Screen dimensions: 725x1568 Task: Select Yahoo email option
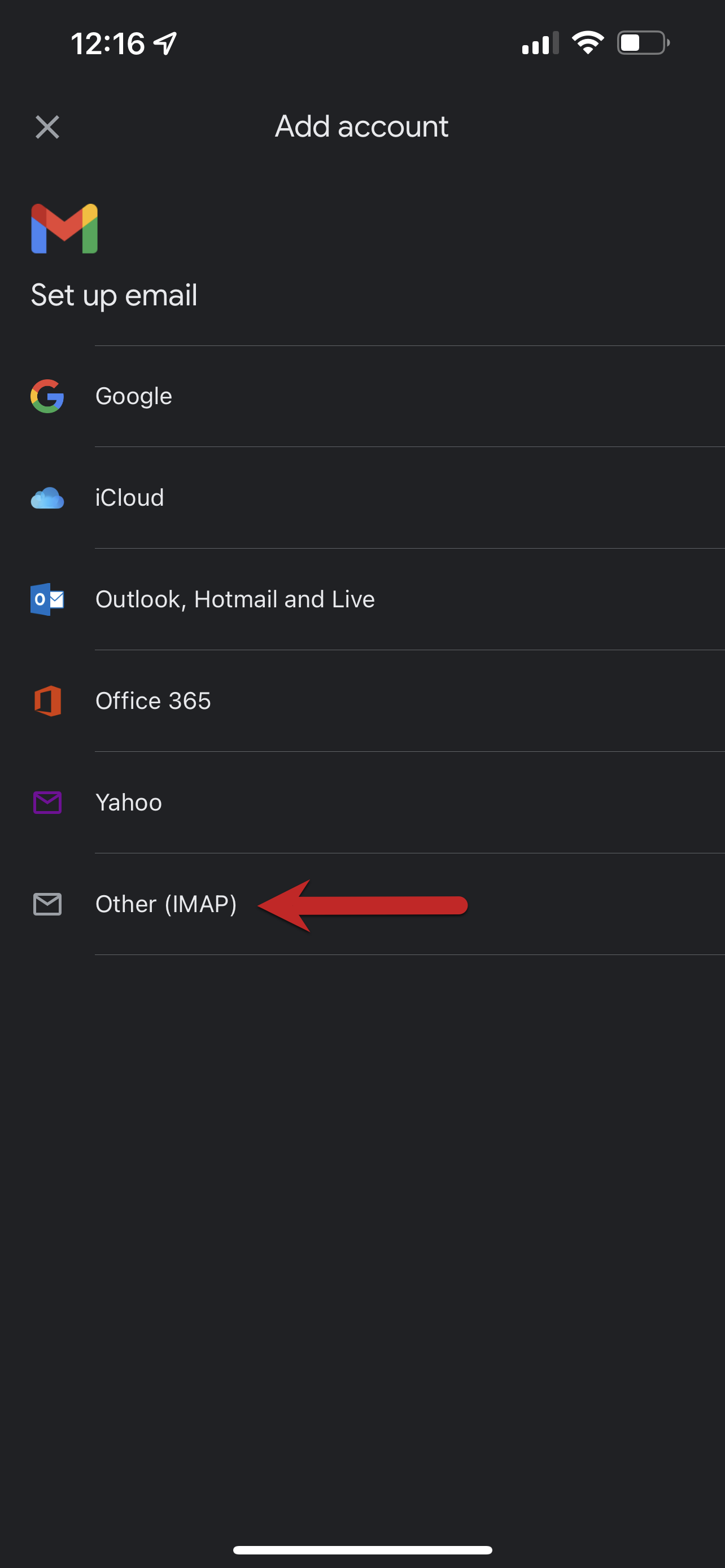pos(128,803)
